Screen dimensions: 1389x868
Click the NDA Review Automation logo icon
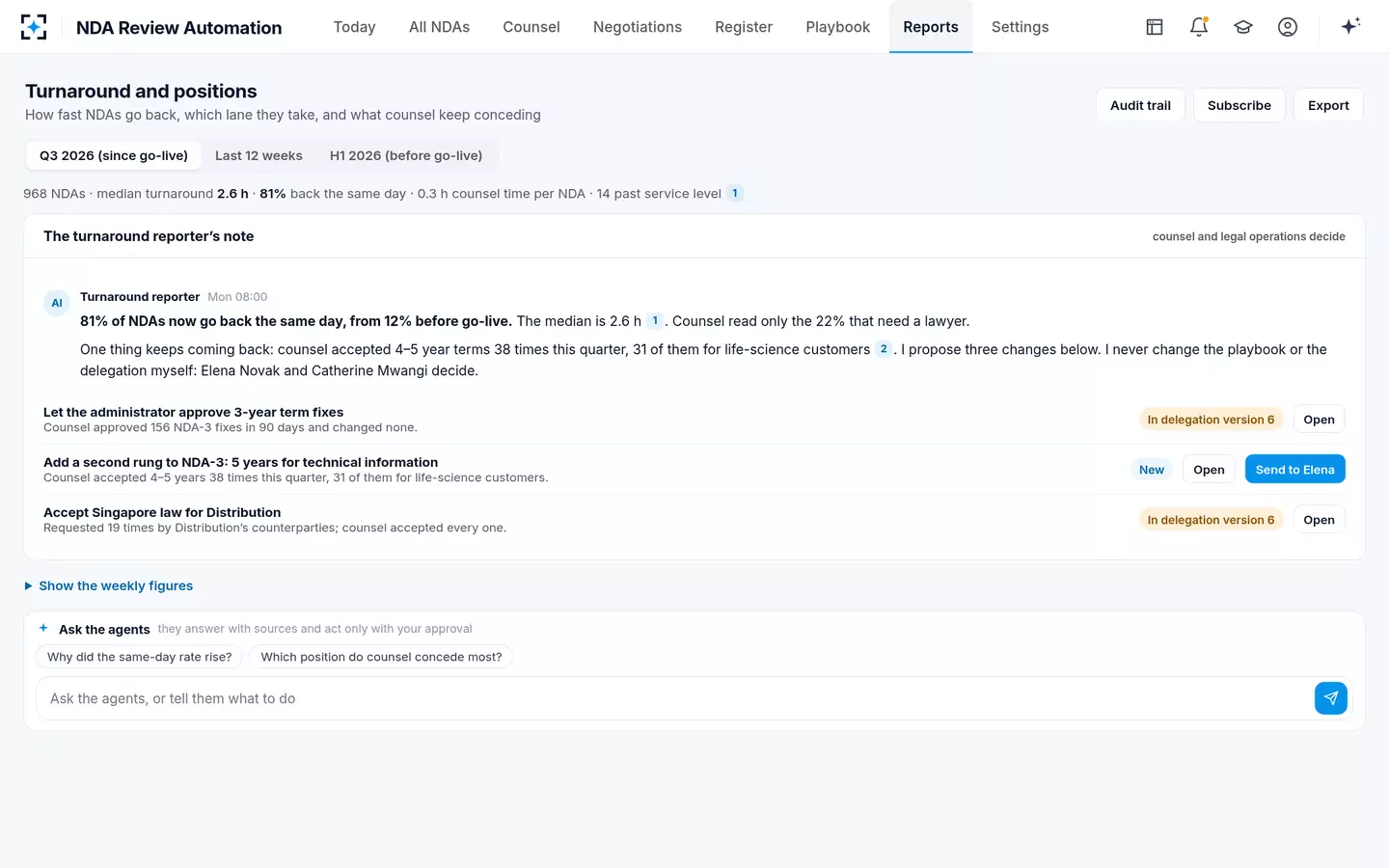click(x=34, y=27)
